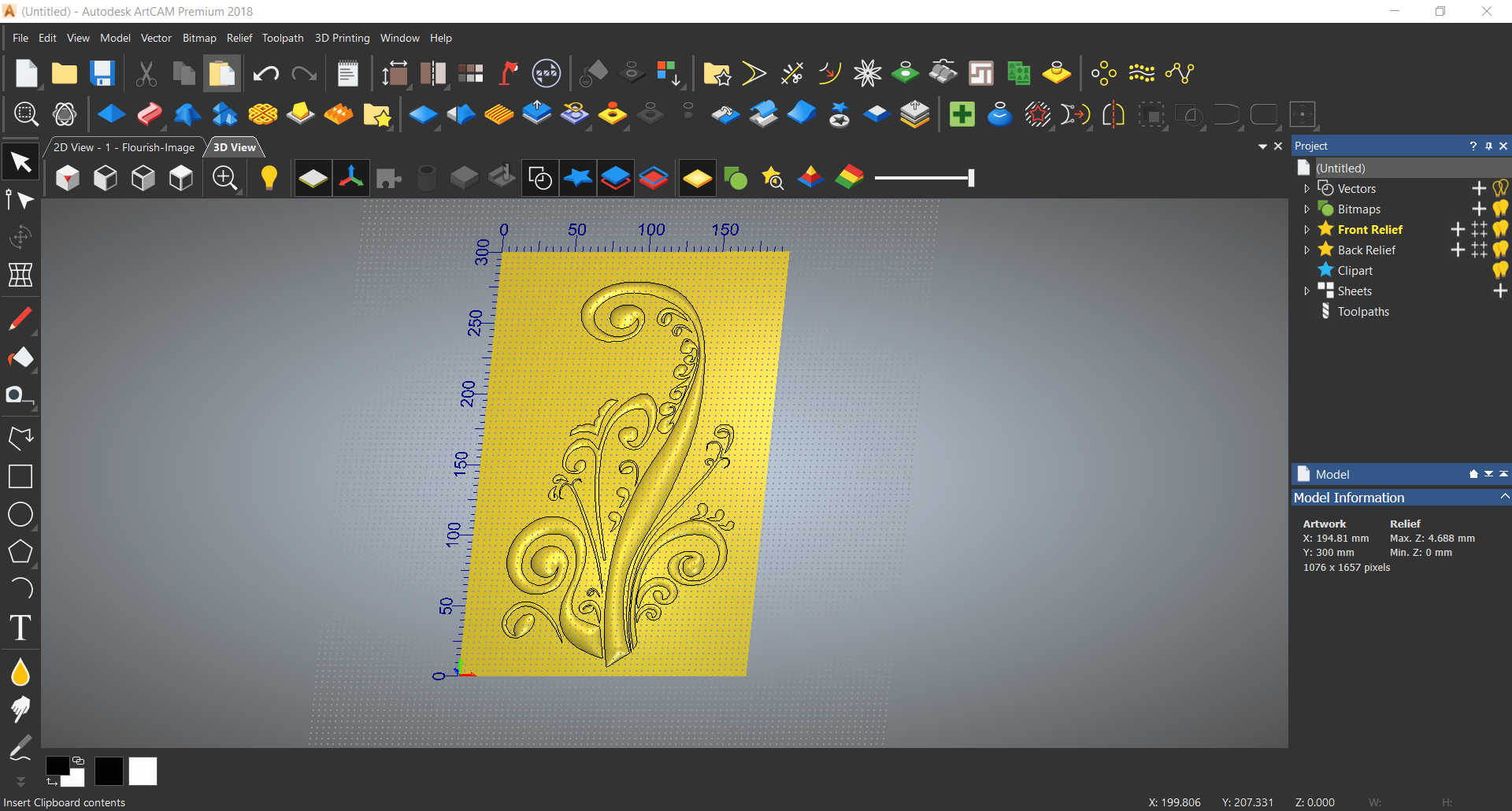The image size is (1512, 811).
Task: Select the white color swatch at bottom left
Action: (143, 771)
